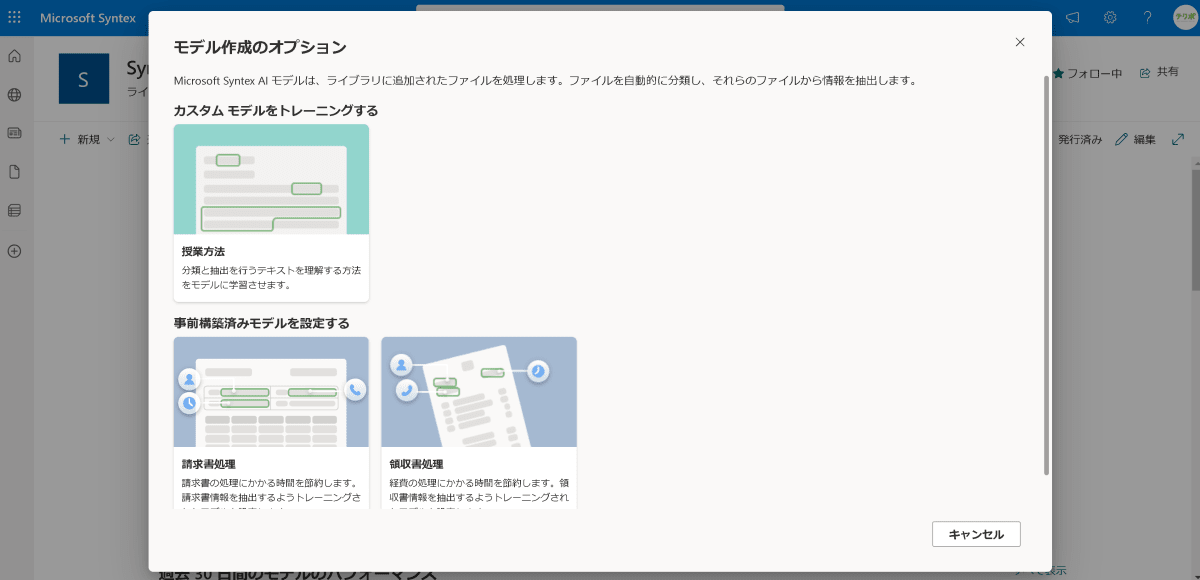Open the lists icon in left sidebar
The width and height of the screenshot is (1200, 580).
pyautogui.click(x=14, y=210)
